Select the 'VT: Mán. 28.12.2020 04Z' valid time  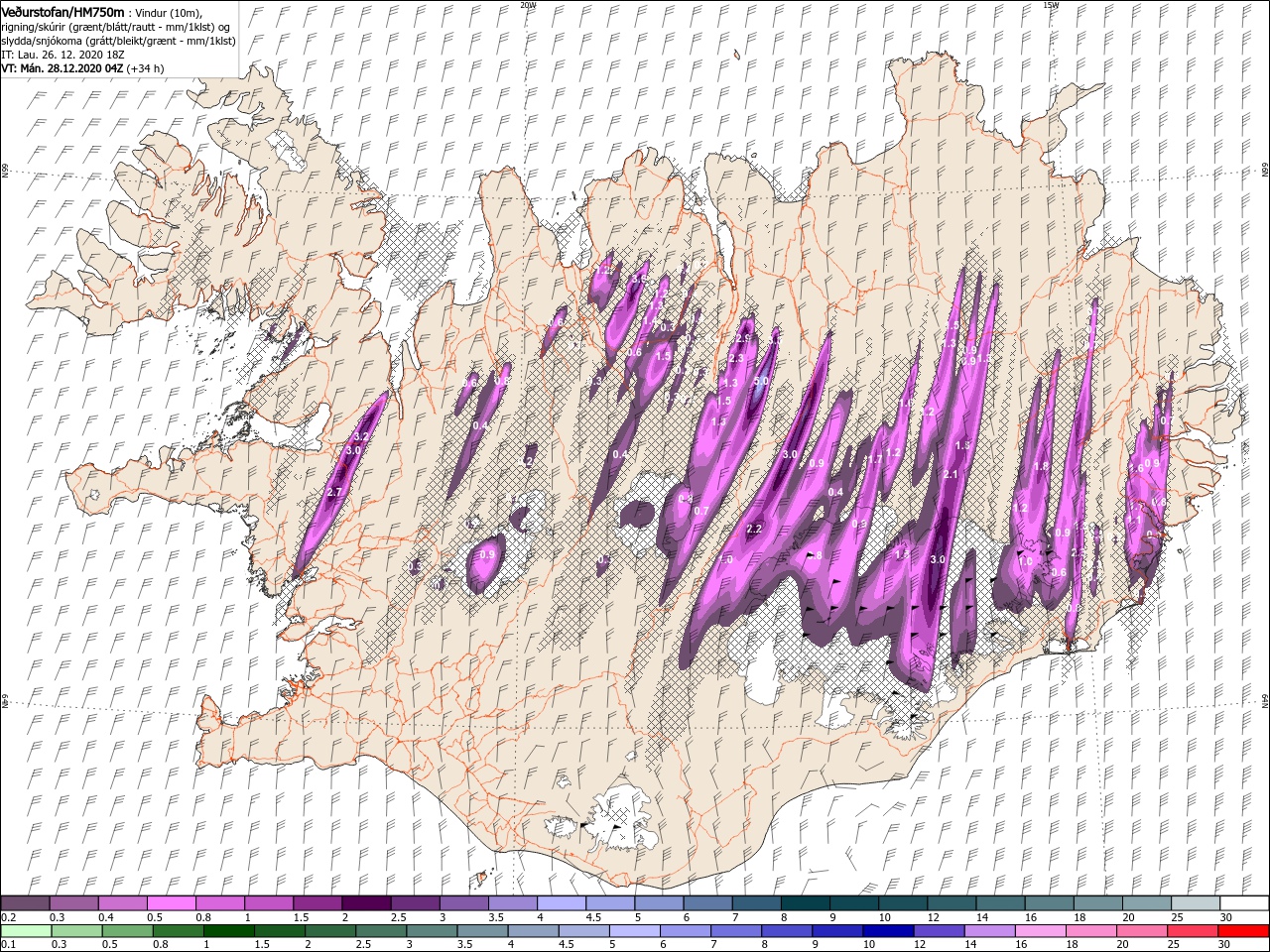click(x=63, y=69)
